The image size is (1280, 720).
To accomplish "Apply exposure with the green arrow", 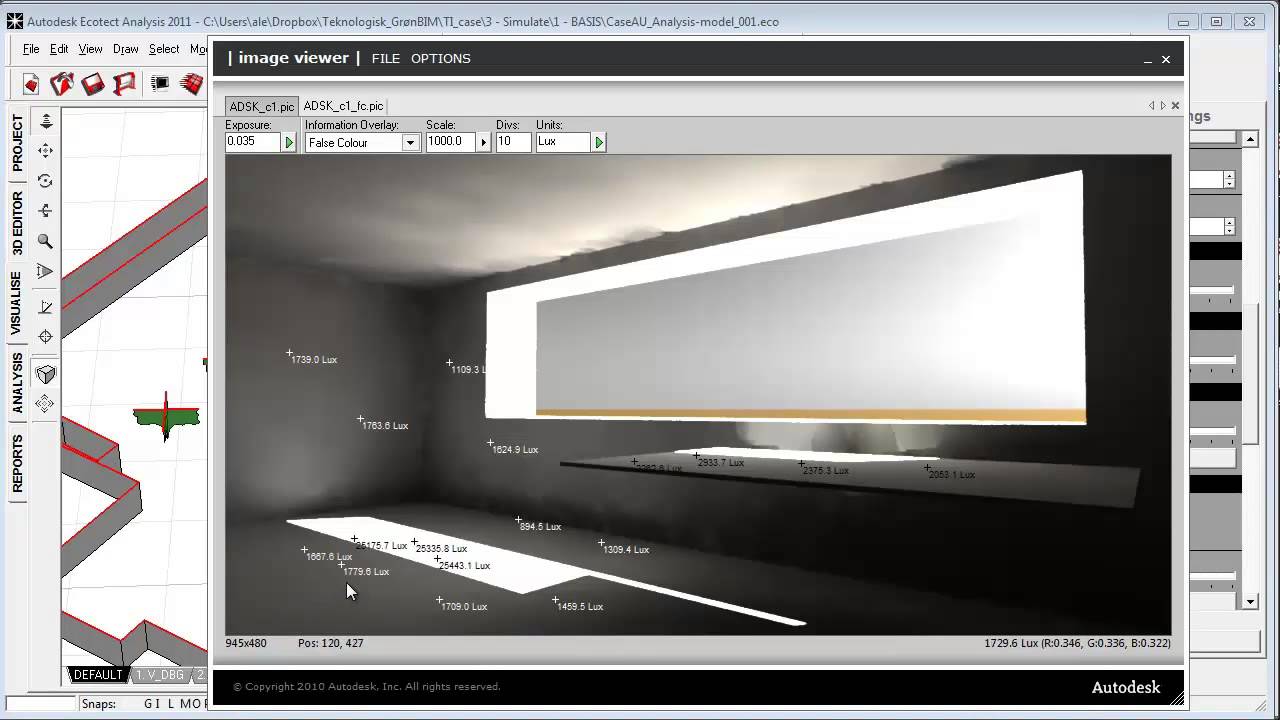I will coord(289,143).
